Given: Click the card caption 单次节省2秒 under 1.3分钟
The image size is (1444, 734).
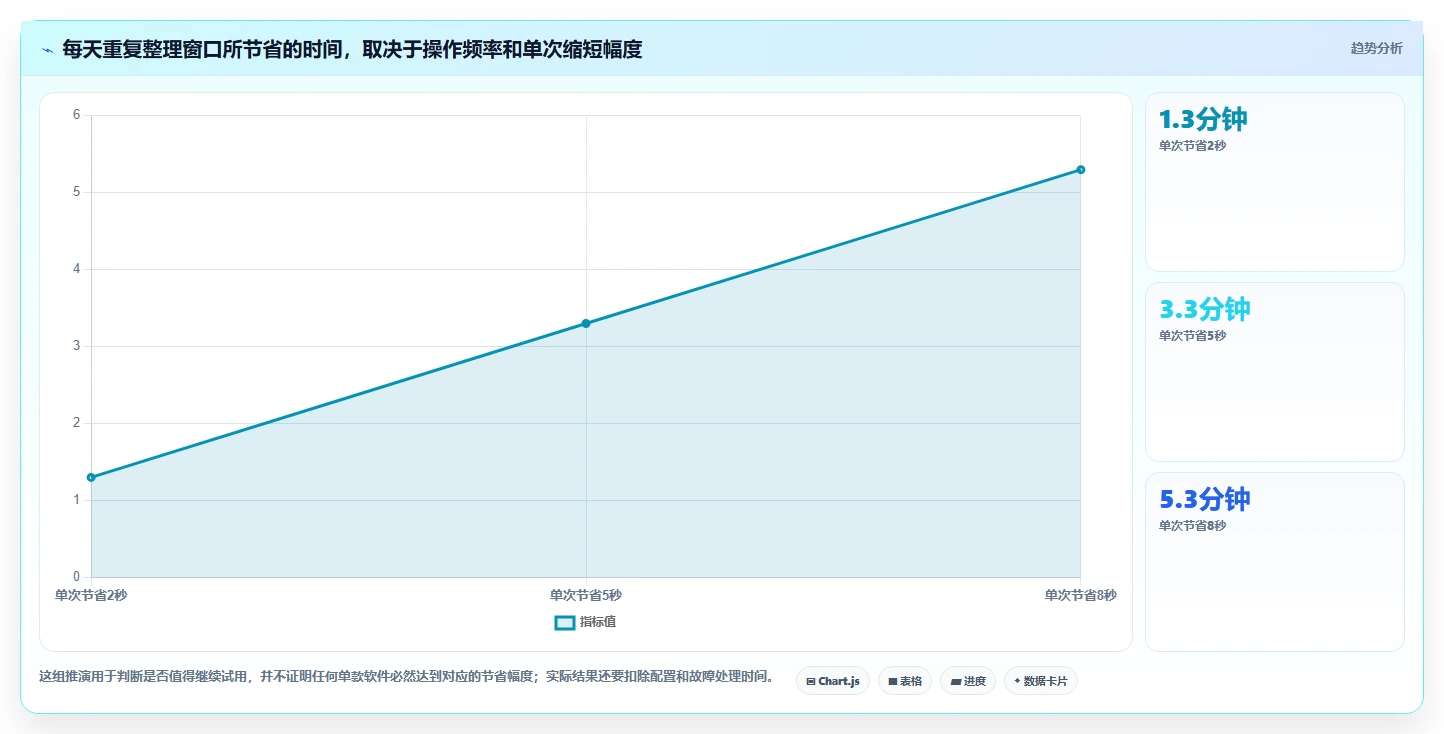Looking at the screenshot, I should [x=1192, y=146].
